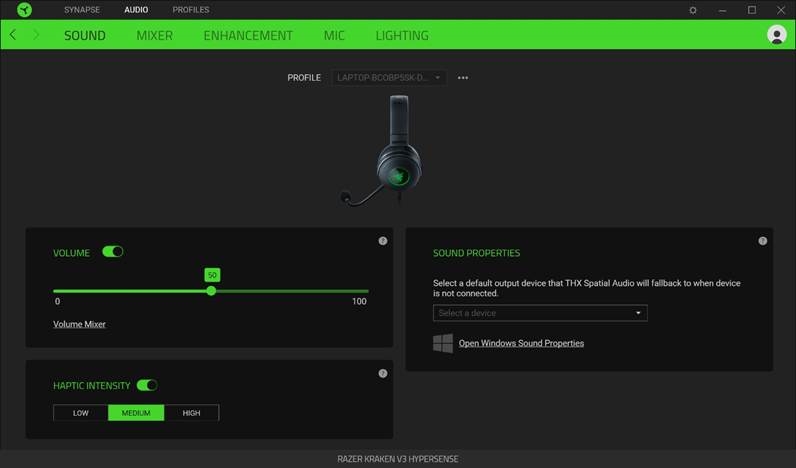This screenshot has width=796, height=468.
Task: Click Razer Kraken V3 Hypersense device label
Action: pos(397,459)
